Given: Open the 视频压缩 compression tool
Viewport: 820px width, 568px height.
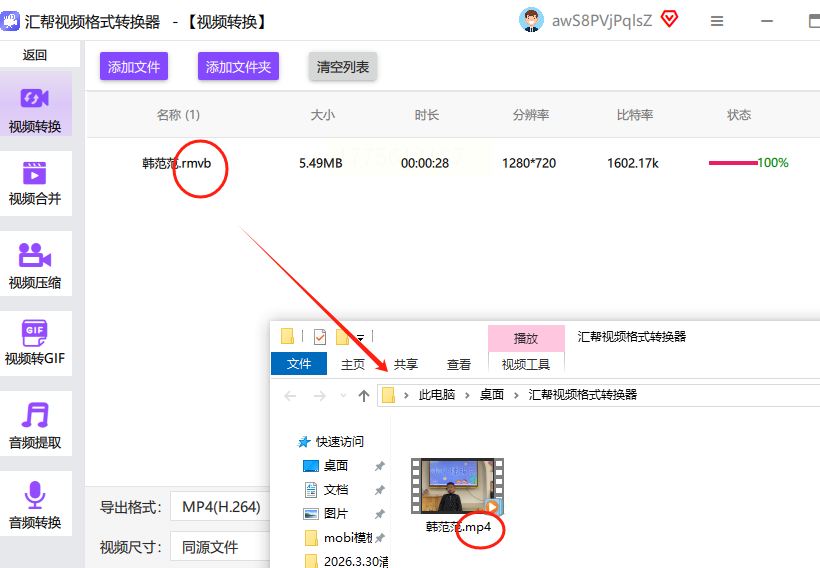Looking at the screenshot, I should (35, 264).
